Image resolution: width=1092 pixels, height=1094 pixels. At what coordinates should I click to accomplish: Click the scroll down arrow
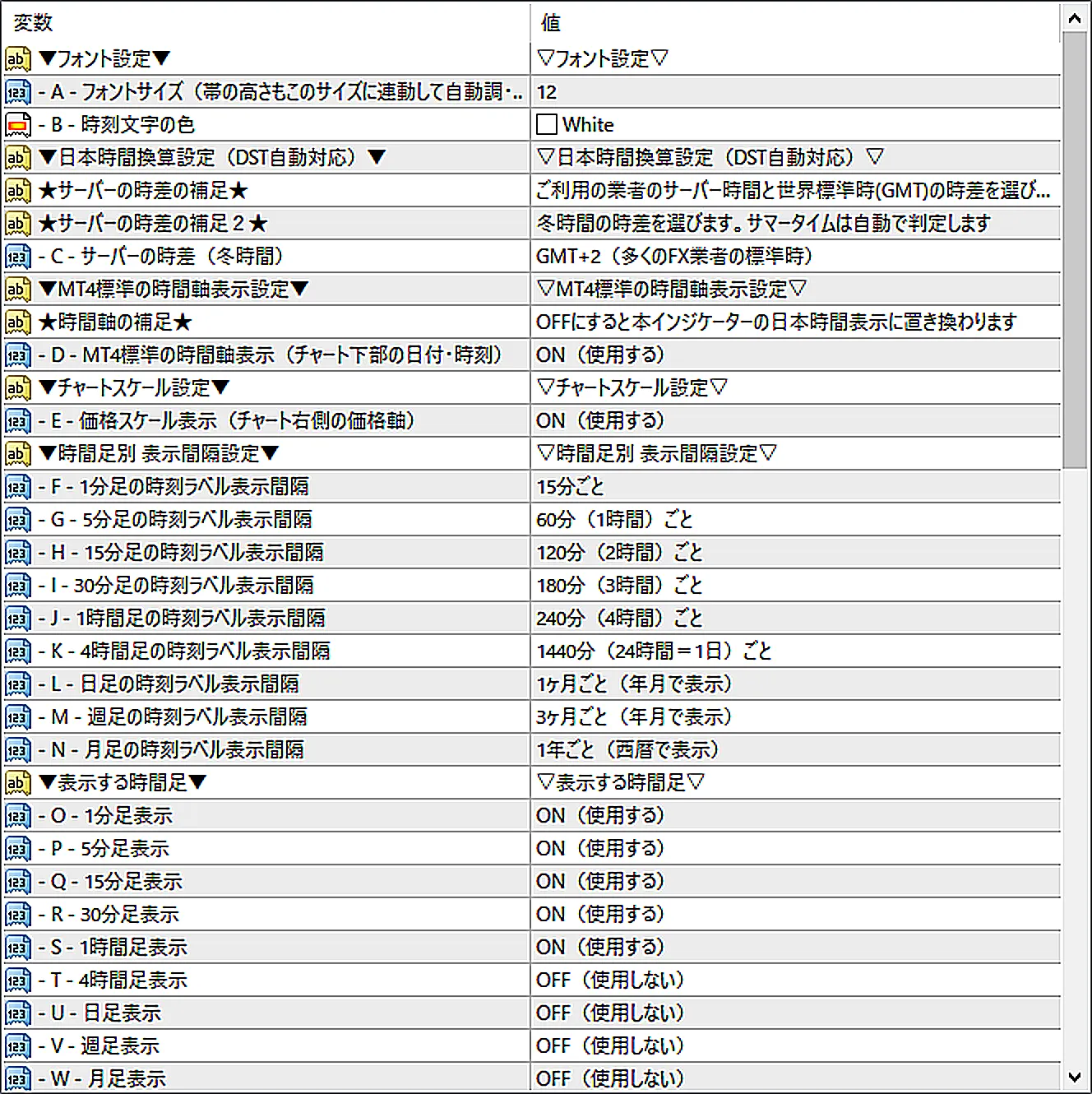[1075, 1077]
